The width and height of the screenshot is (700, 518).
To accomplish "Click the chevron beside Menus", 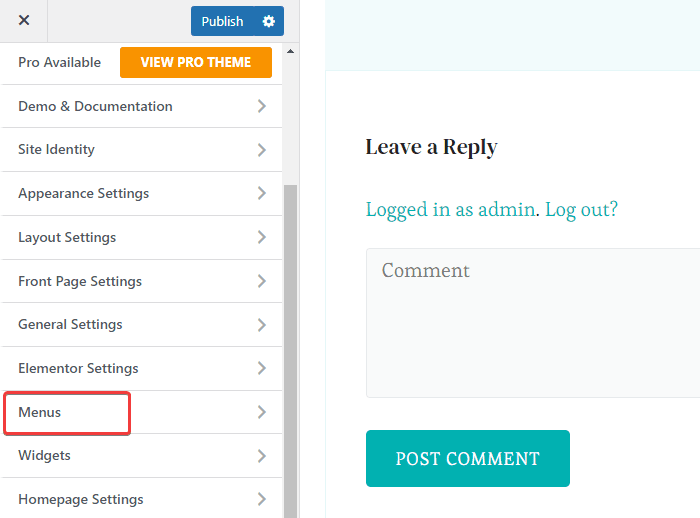I will [x=261, y=412].
